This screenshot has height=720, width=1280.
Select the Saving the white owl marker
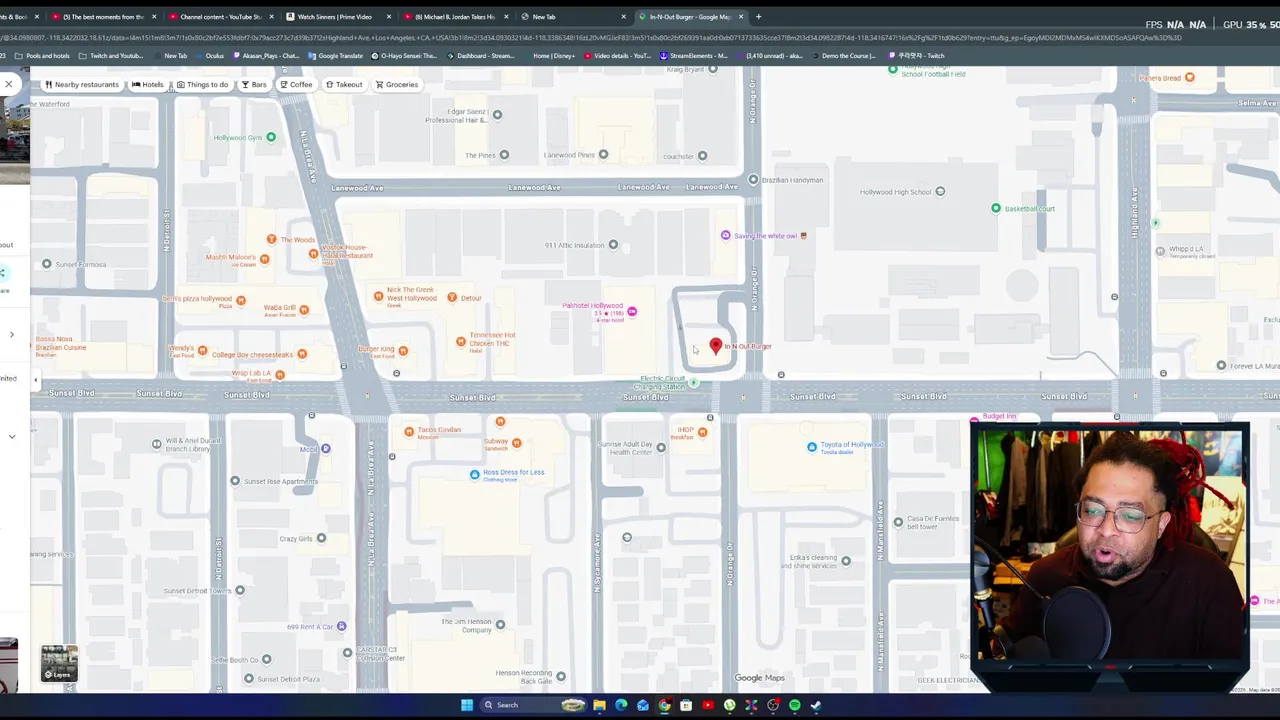tap(726, 235)
